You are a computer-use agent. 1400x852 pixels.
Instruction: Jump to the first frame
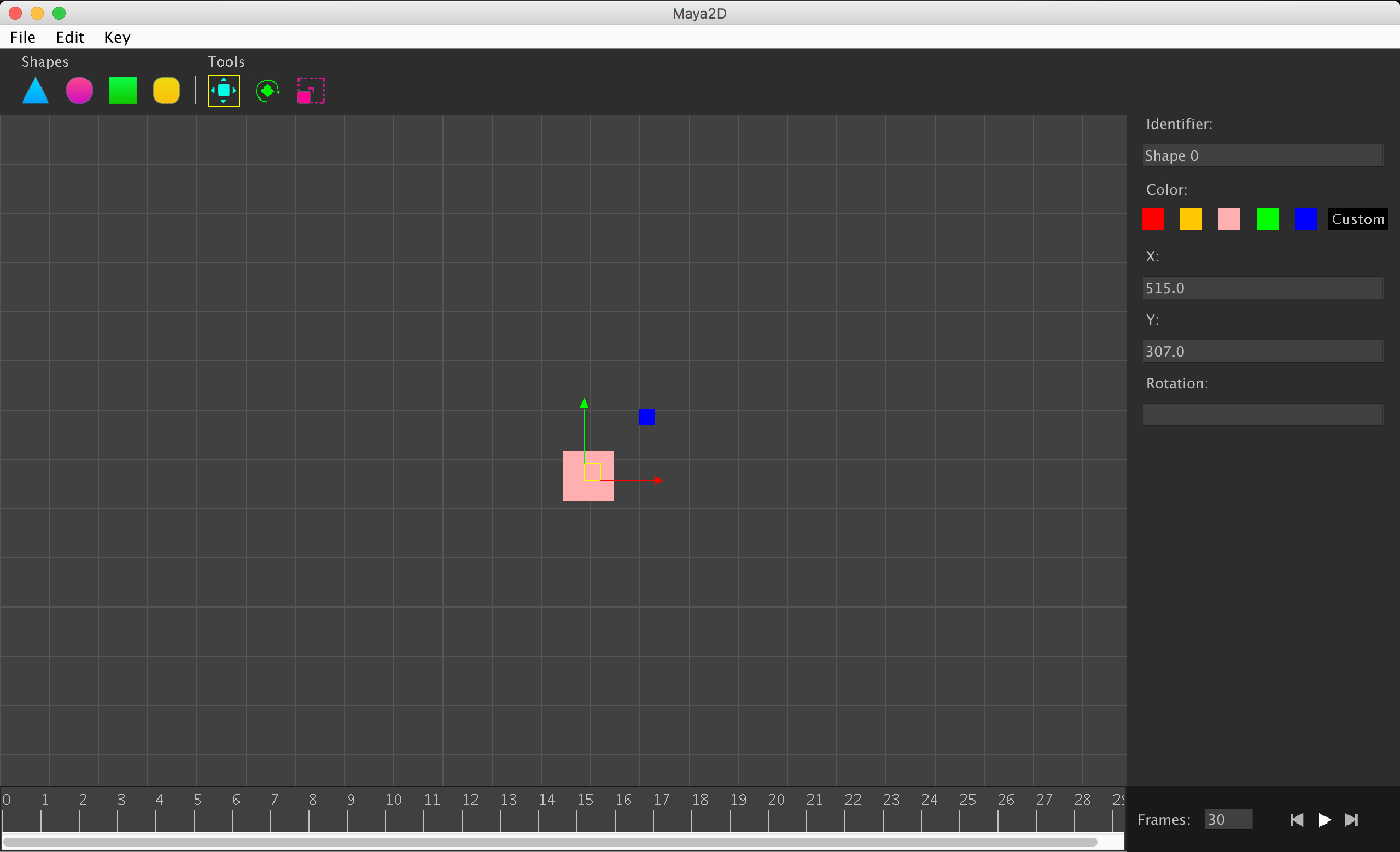[1297, 820]
